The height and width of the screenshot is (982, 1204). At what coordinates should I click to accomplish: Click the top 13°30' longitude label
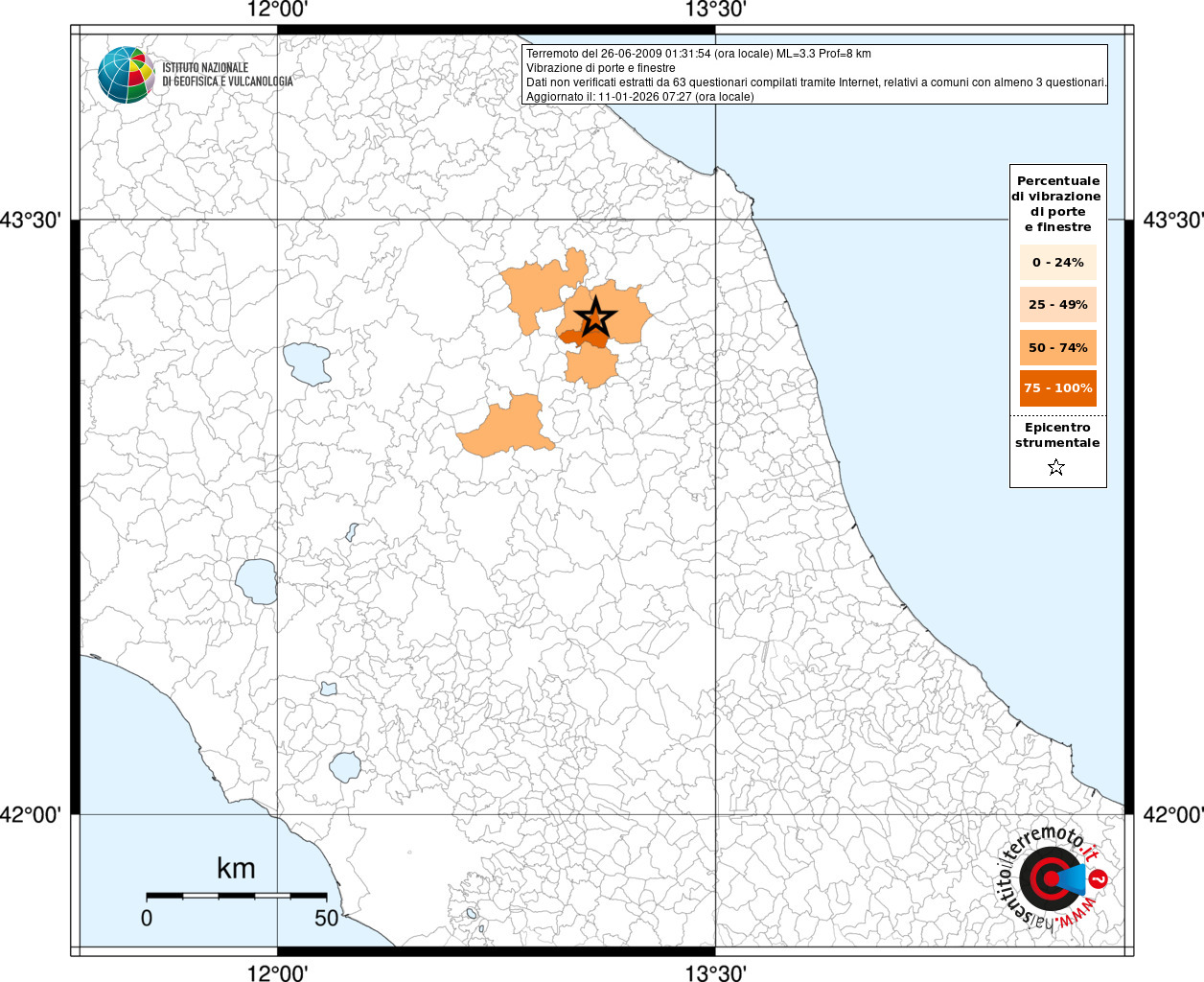(715, 11)
